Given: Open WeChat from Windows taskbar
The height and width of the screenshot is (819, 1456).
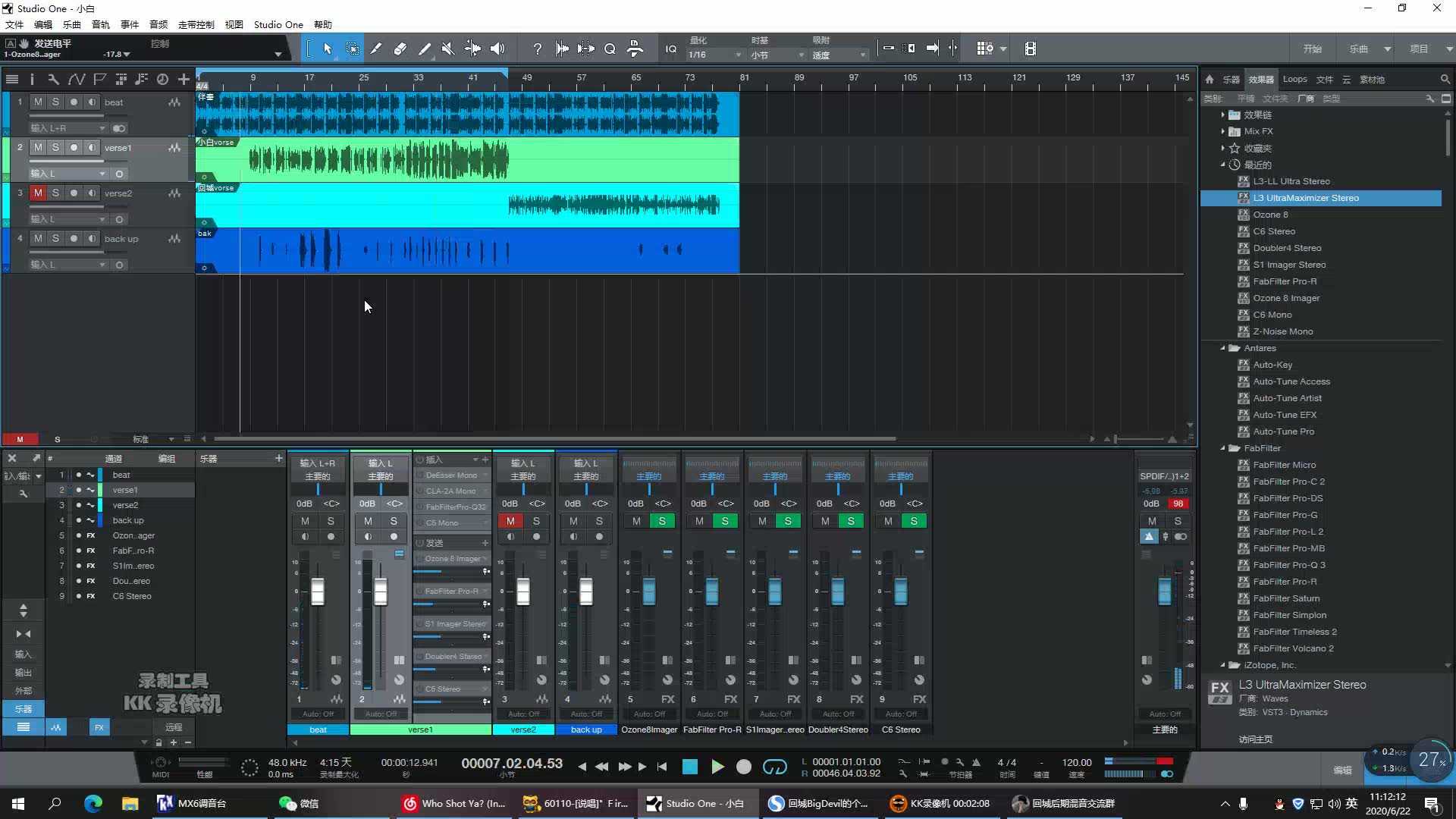Looking at the screenshot, I should [299, 803].
